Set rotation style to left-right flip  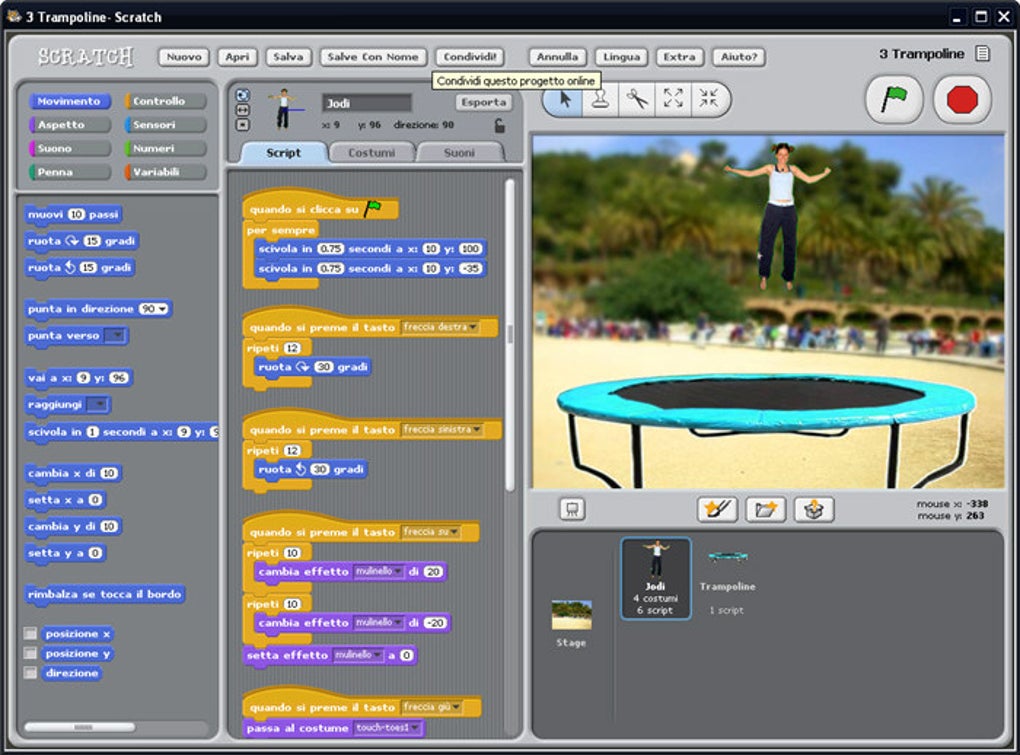point(243,110)
